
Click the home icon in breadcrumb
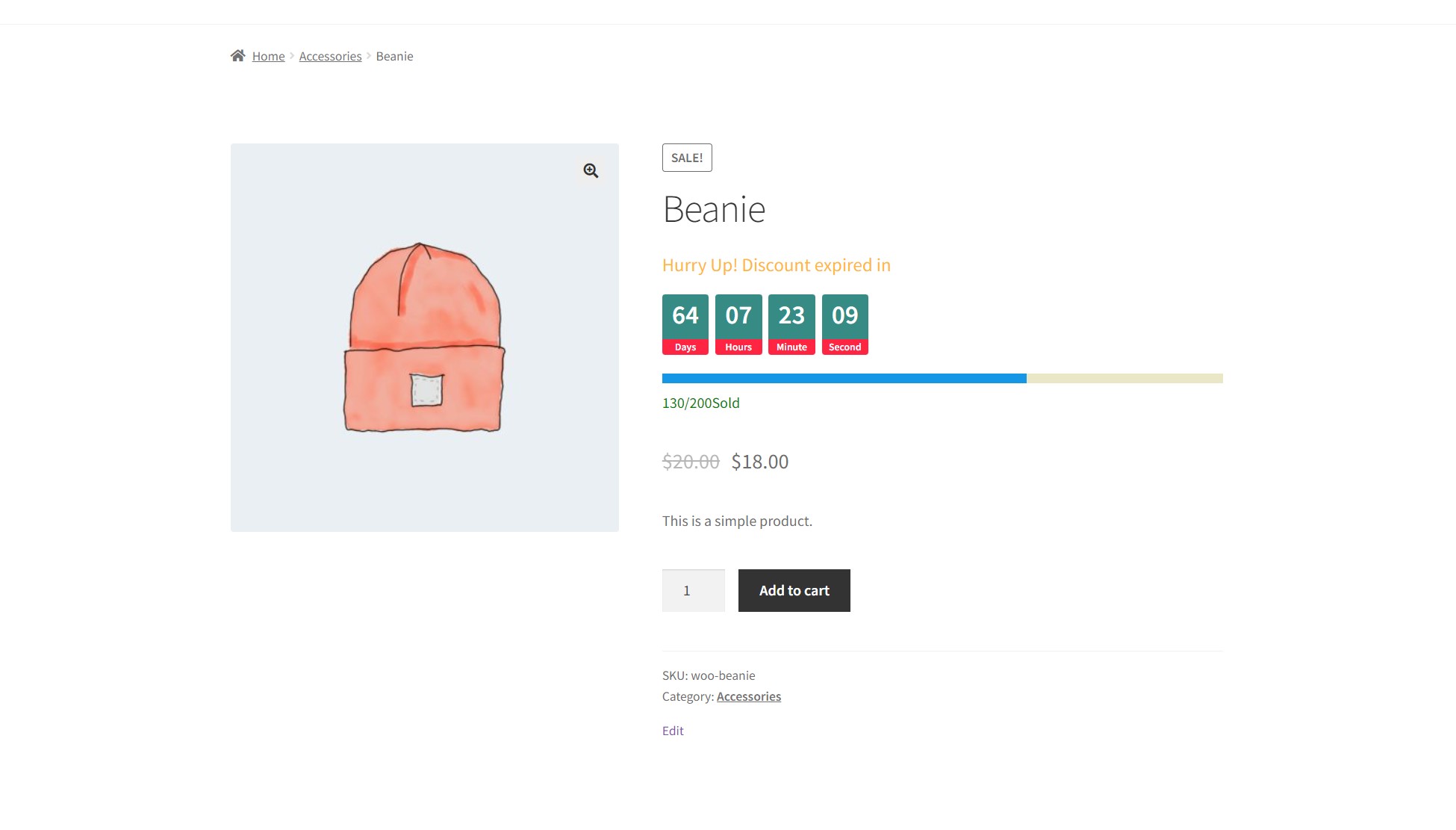(x=237, y=56)
